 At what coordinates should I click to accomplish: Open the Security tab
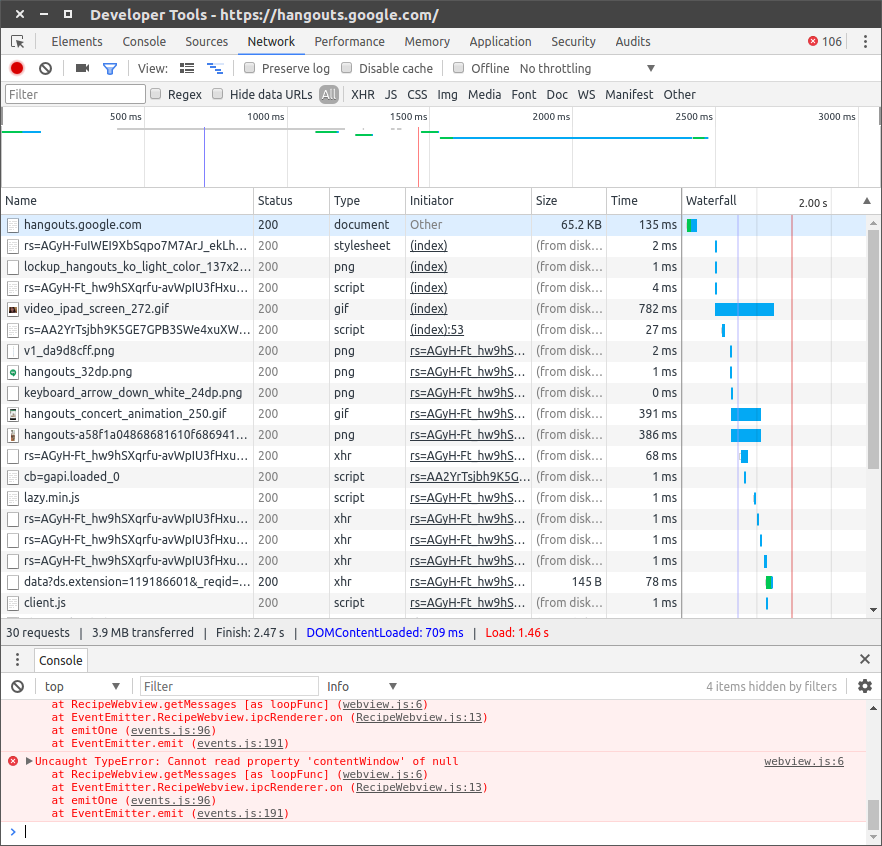pyautogui.click(x=573, y=42)
